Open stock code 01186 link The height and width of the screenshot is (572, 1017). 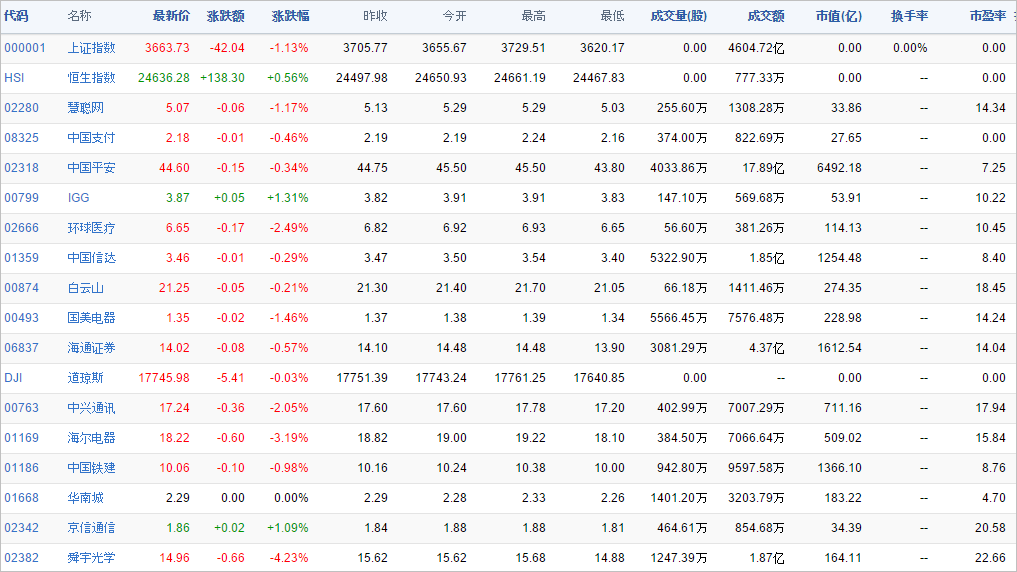pos(21,468)
